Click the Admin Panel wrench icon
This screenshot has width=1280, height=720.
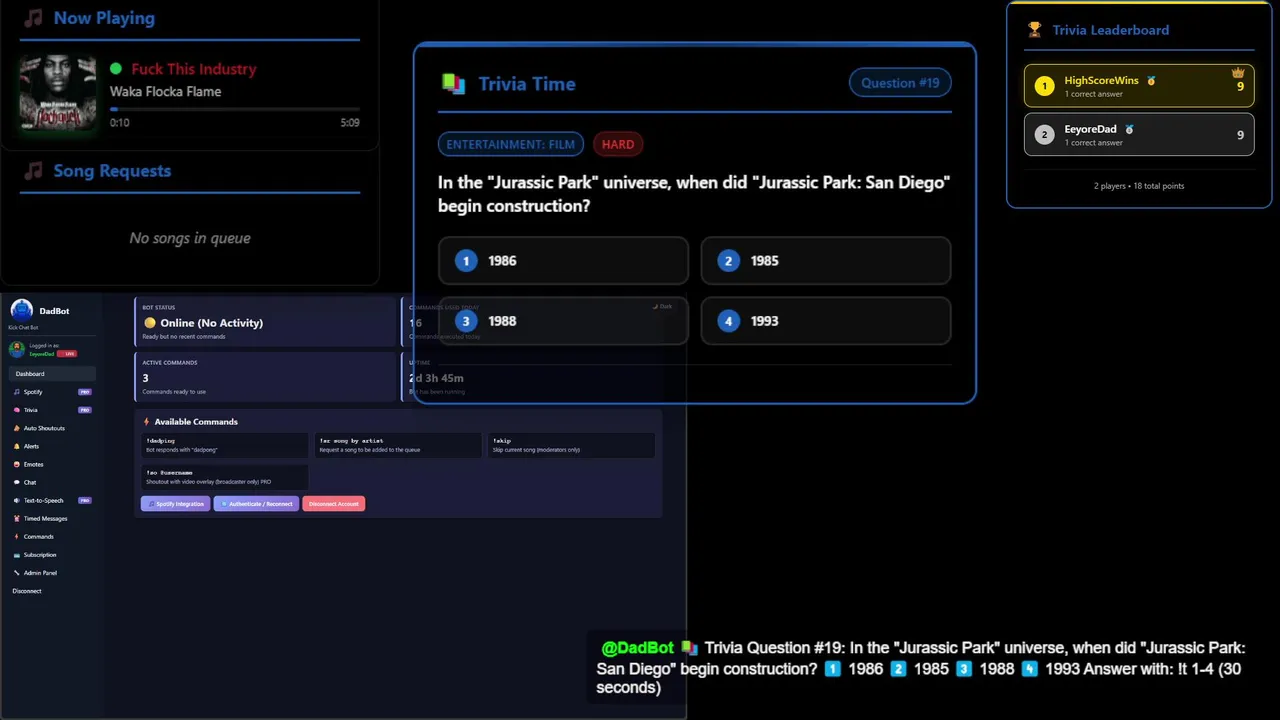[16, 573]
